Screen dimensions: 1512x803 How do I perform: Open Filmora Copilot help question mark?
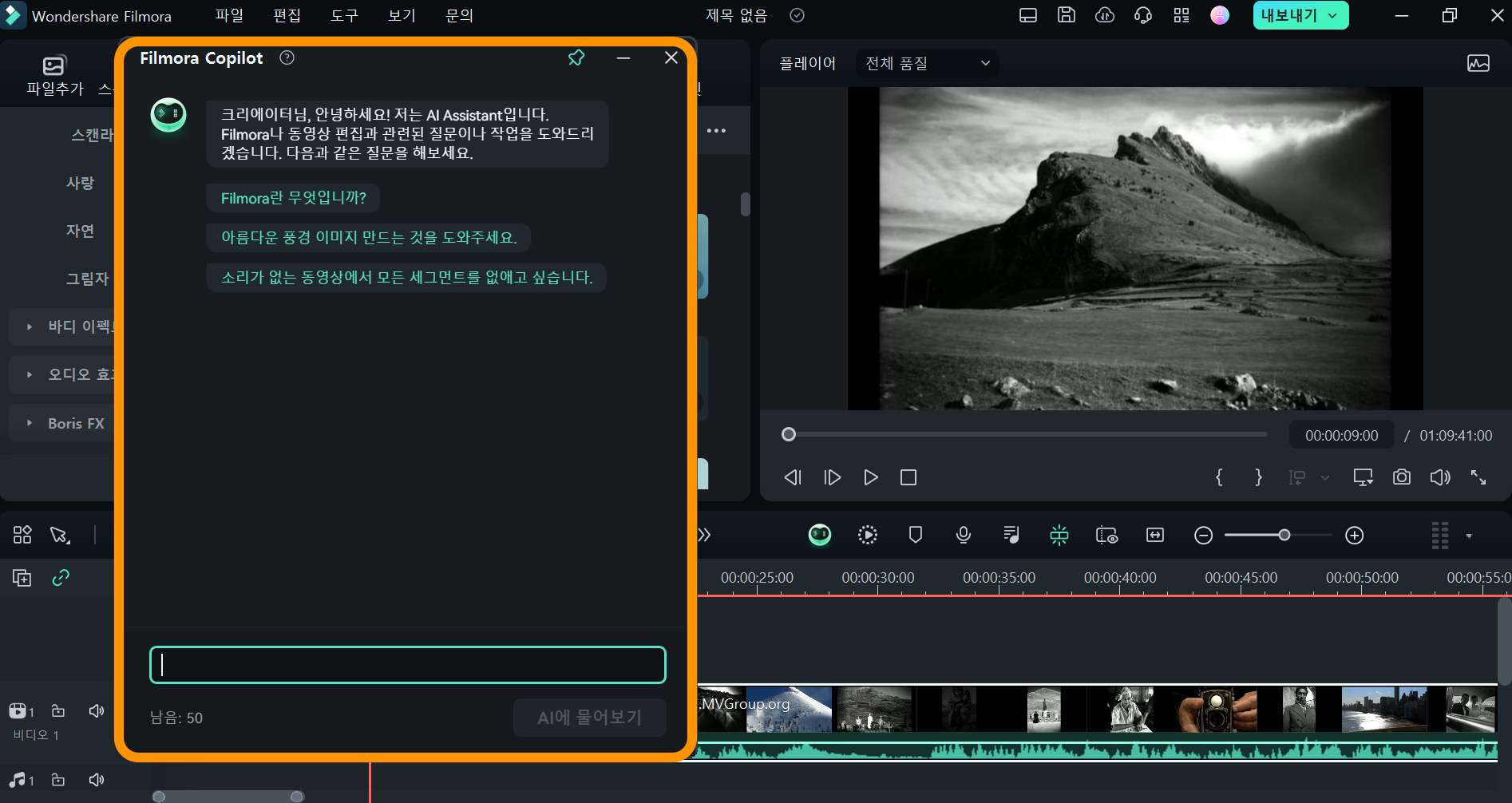[287, 57]
